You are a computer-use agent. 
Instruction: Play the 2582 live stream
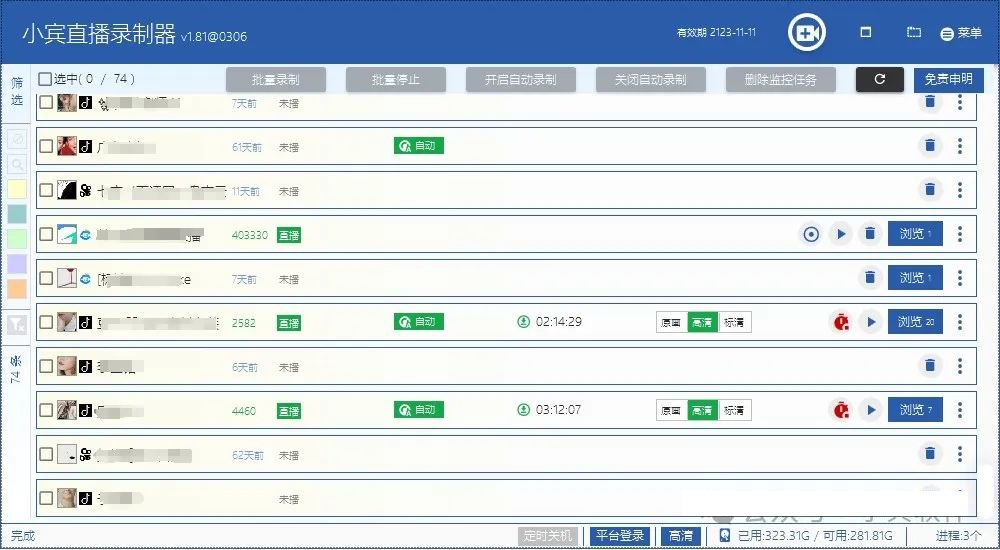871,322
